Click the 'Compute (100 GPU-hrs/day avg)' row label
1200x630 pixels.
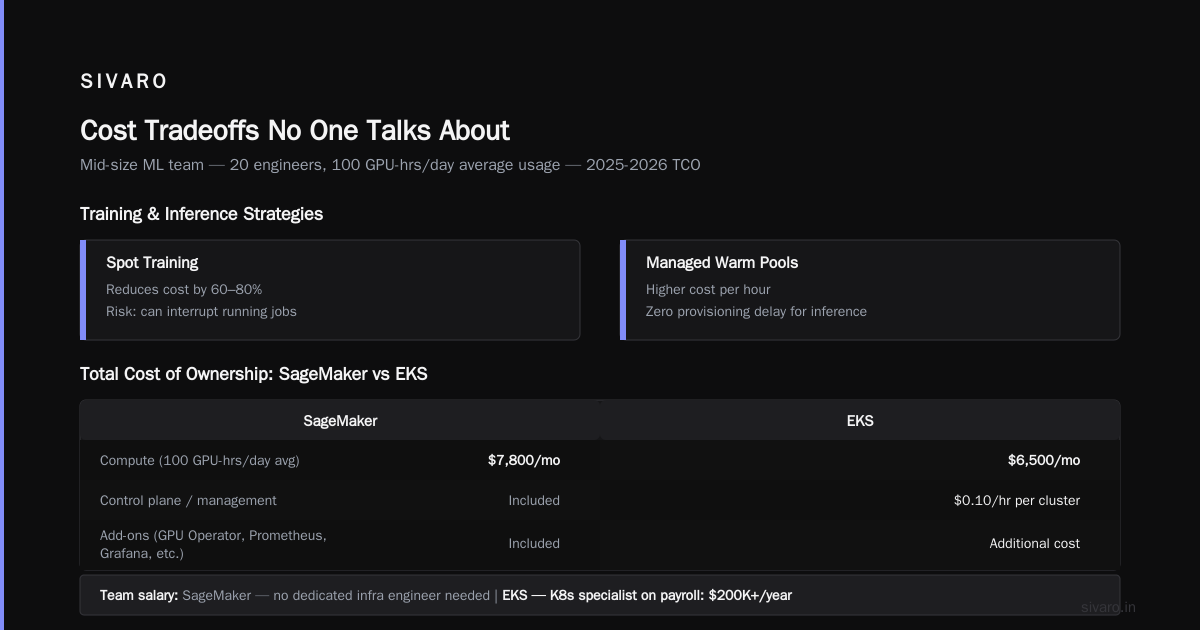pos(200,461)
